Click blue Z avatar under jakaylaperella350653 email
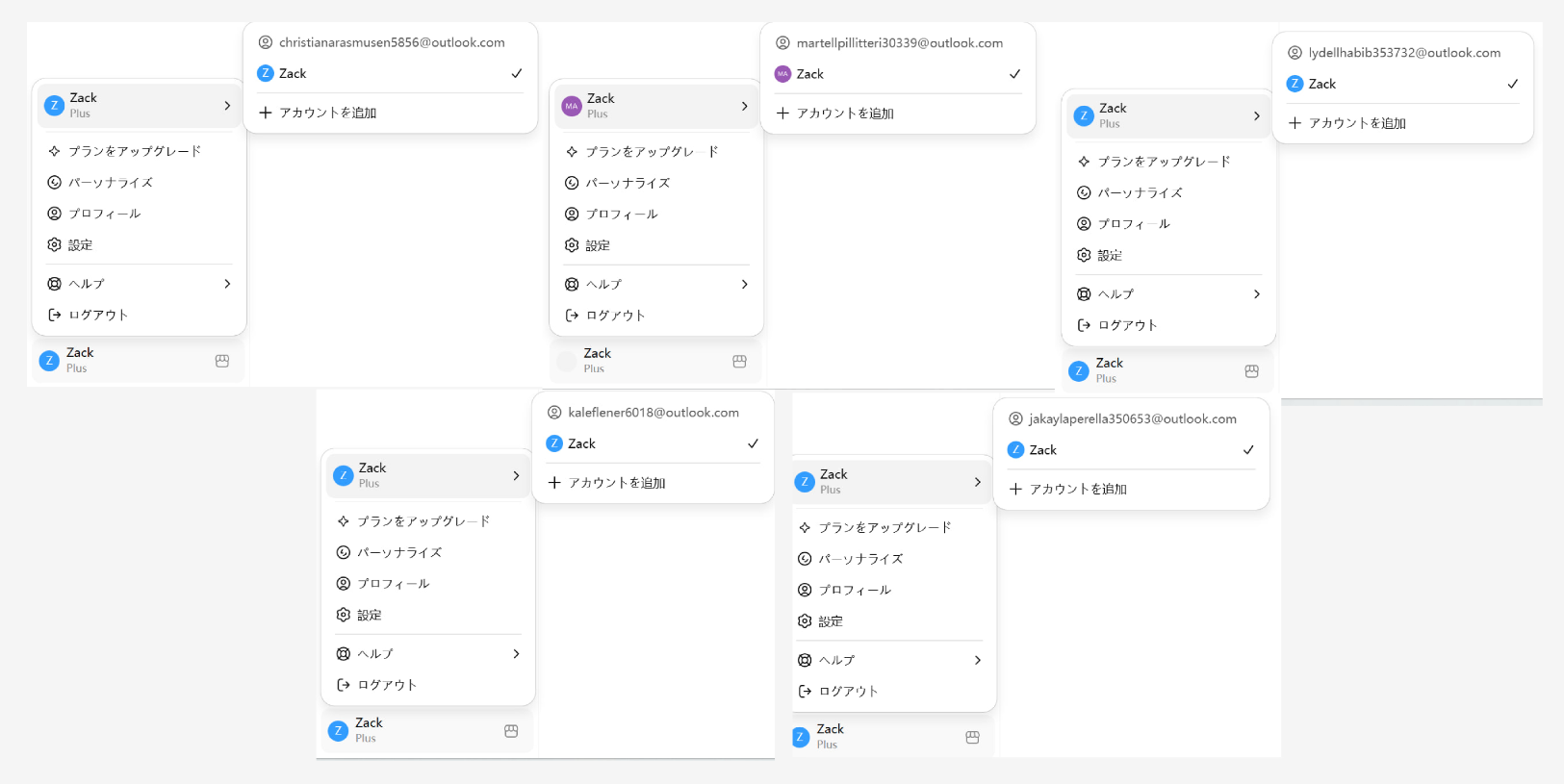 click(x=1015, y=450)
